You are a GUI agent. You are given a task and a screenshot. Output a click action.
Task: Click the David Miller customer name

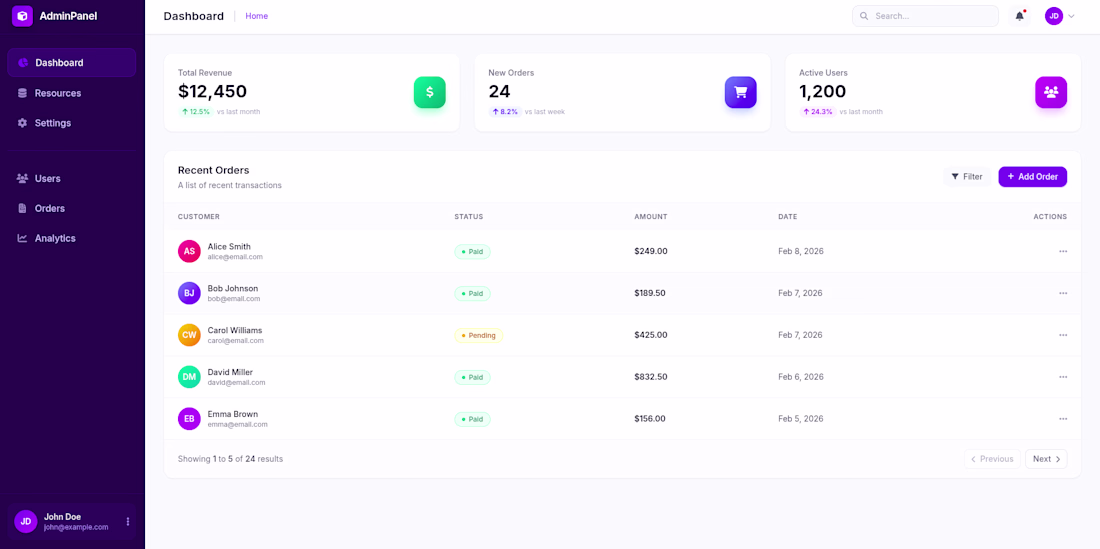[x=230, y=372]
